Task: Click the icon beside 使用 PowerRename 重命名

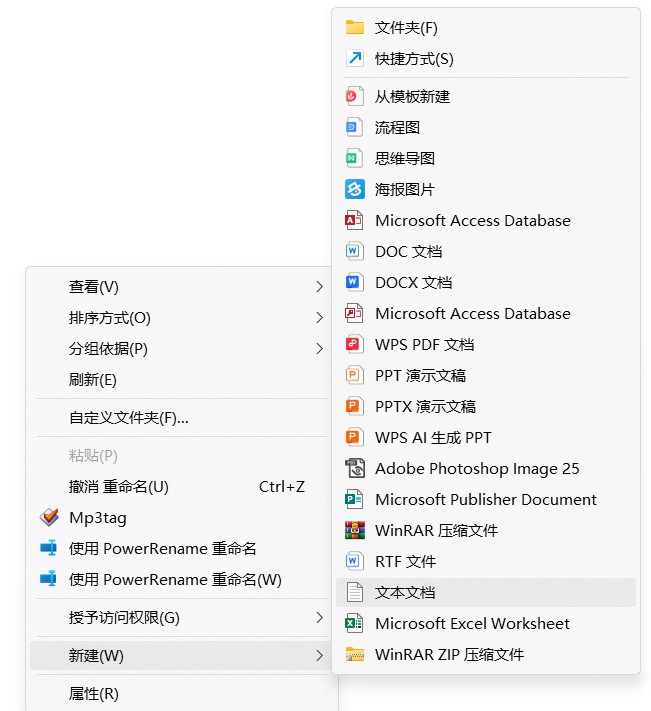Action: coord(49,548)
